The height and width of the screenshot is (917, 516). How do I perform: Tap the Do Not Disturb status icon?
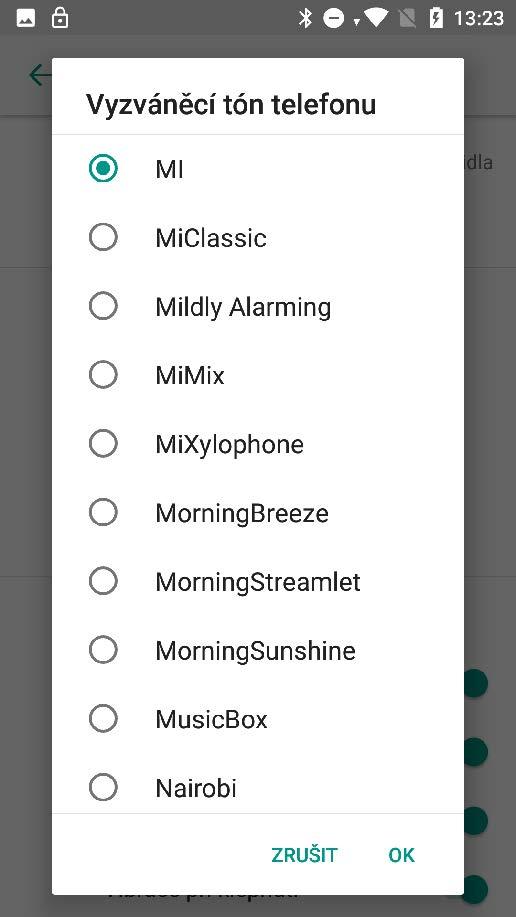pos(334,19)
